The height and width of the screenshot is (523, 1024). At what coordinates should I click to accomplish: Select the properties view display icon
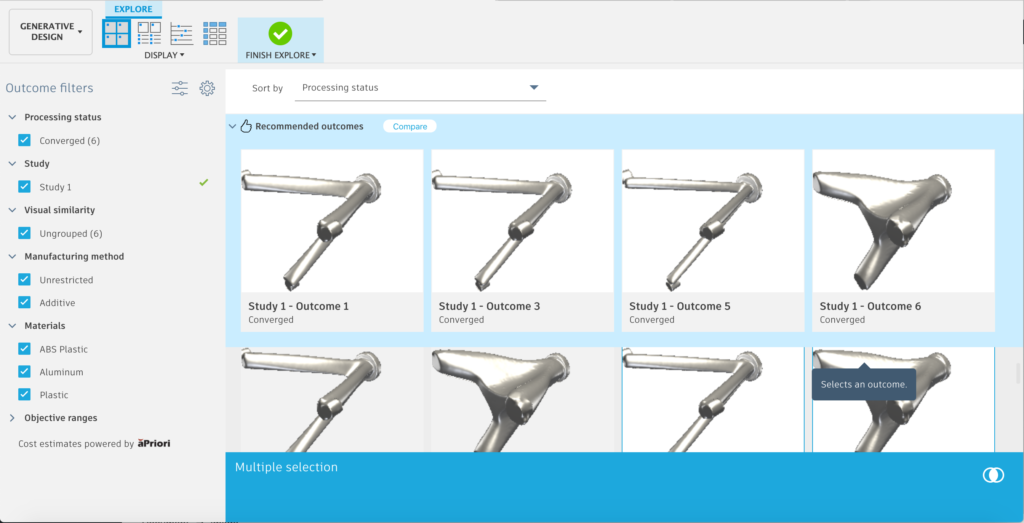150,33
